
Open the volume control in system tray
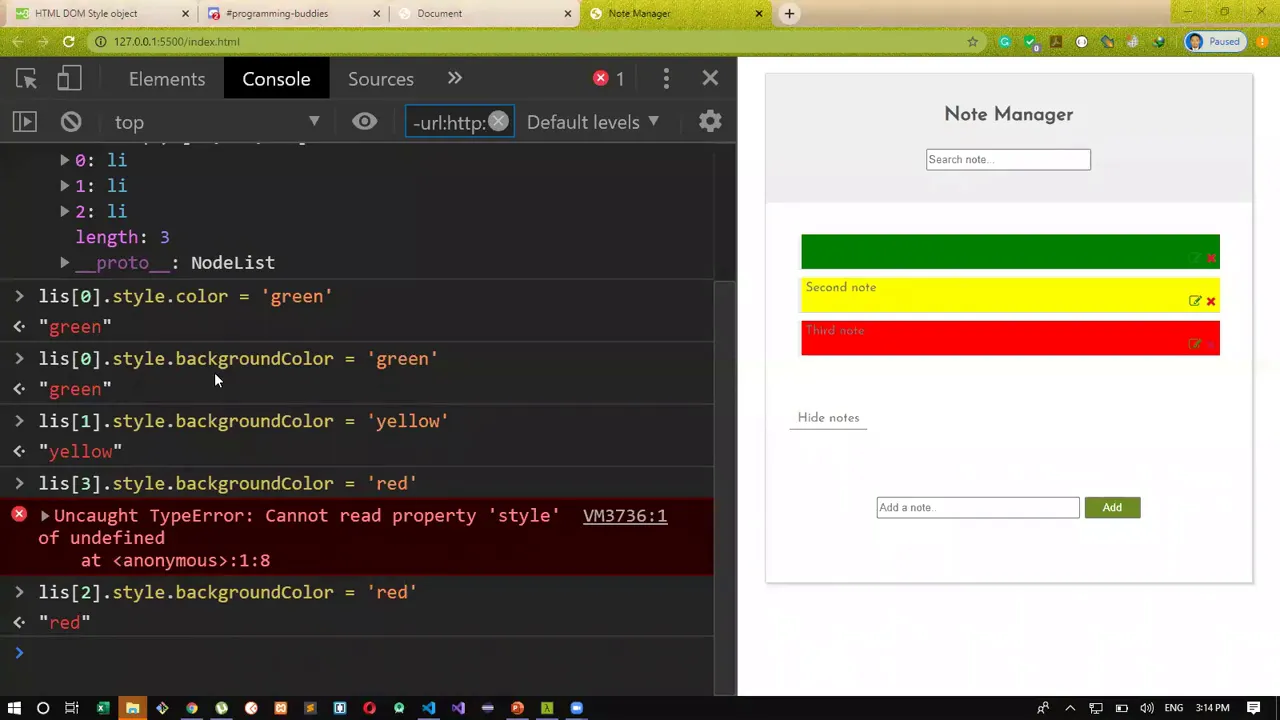tap(1147, 708)
